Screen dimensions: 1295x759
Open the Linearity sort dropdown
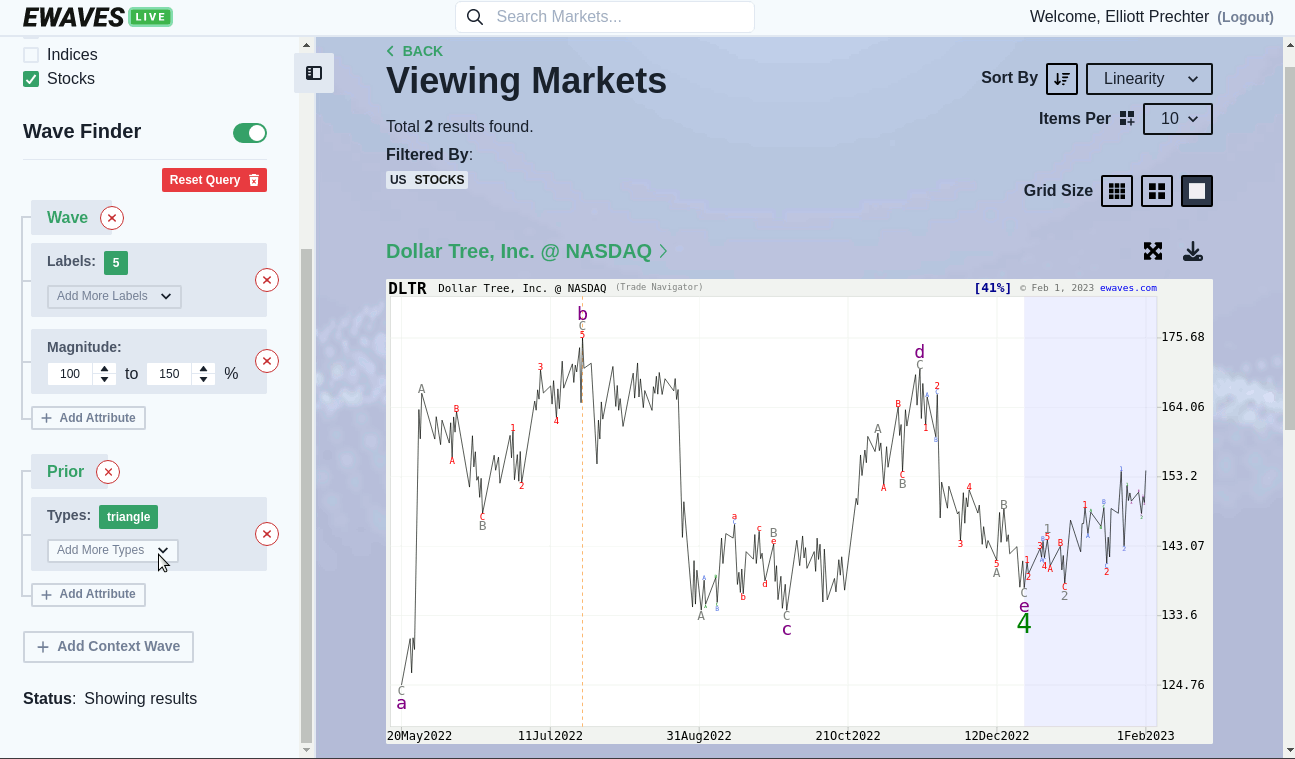[x=1150, y=79]
